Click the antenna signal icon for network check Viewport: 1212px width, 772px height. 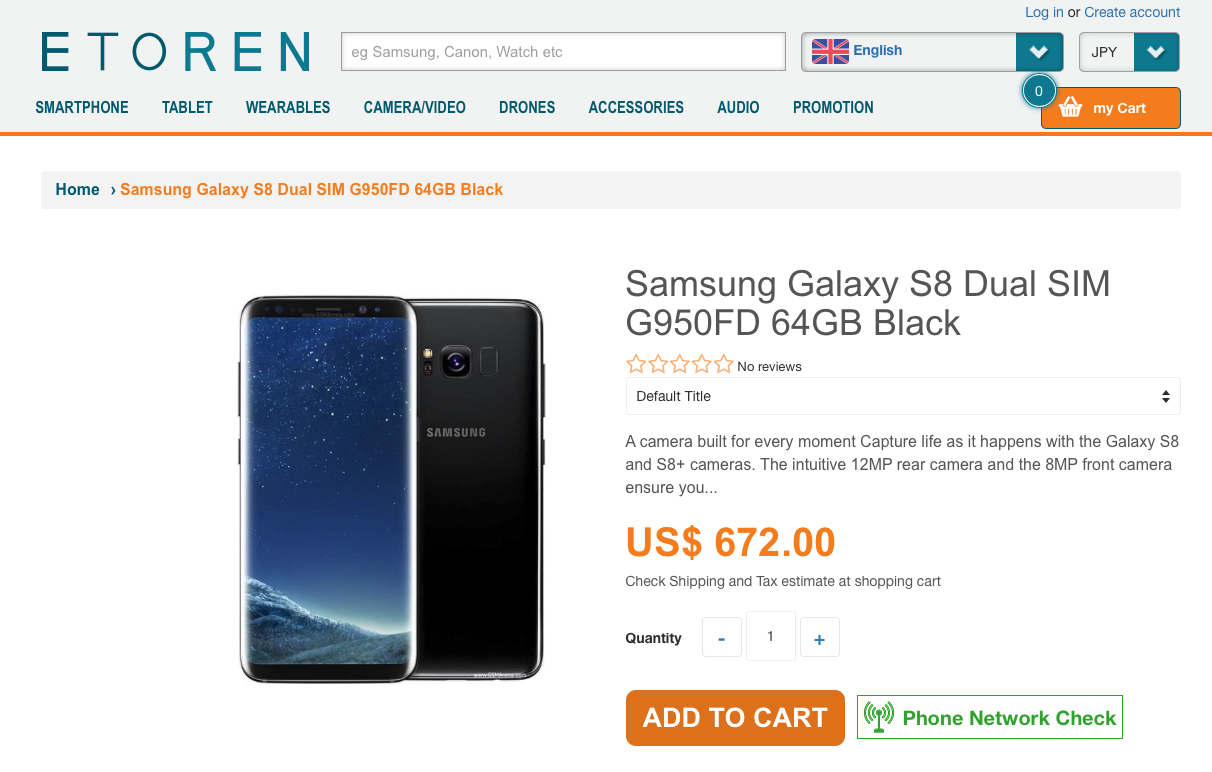coord(879,717)
